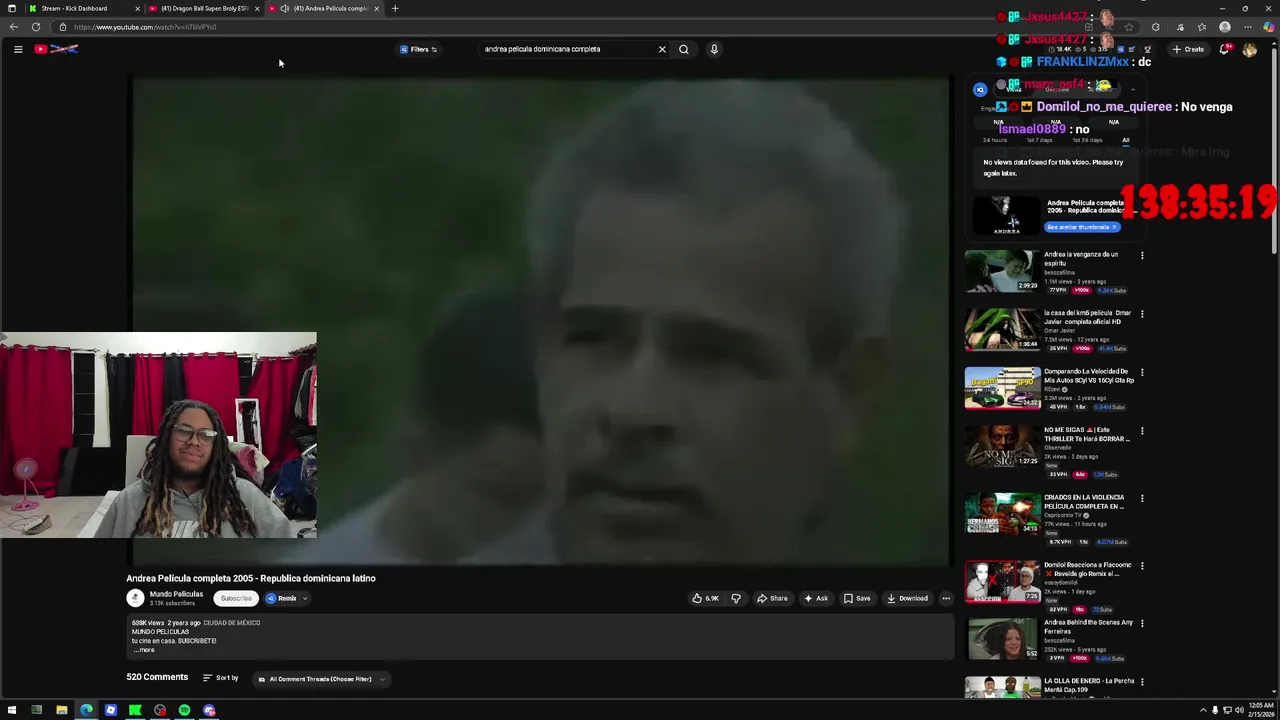This screenshot has width=1280, height=720.
Task: Open the Ask AI button
Action: pyautogui.click(x=816, y=598)
